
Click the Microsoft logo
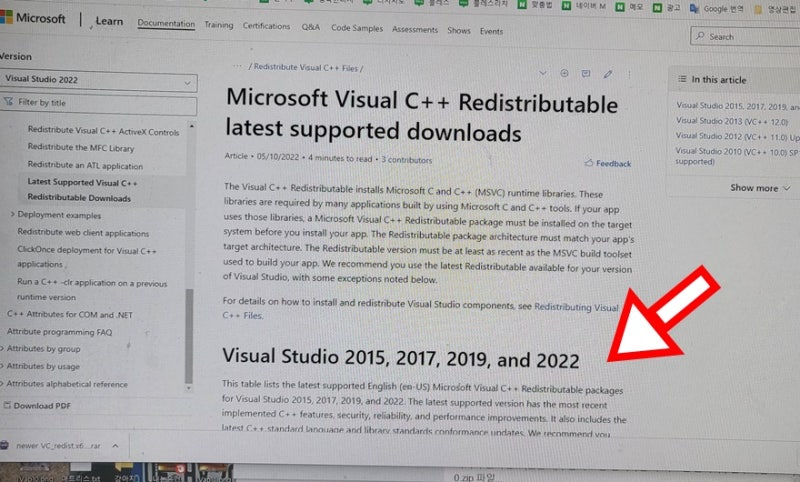coord(33,18)
